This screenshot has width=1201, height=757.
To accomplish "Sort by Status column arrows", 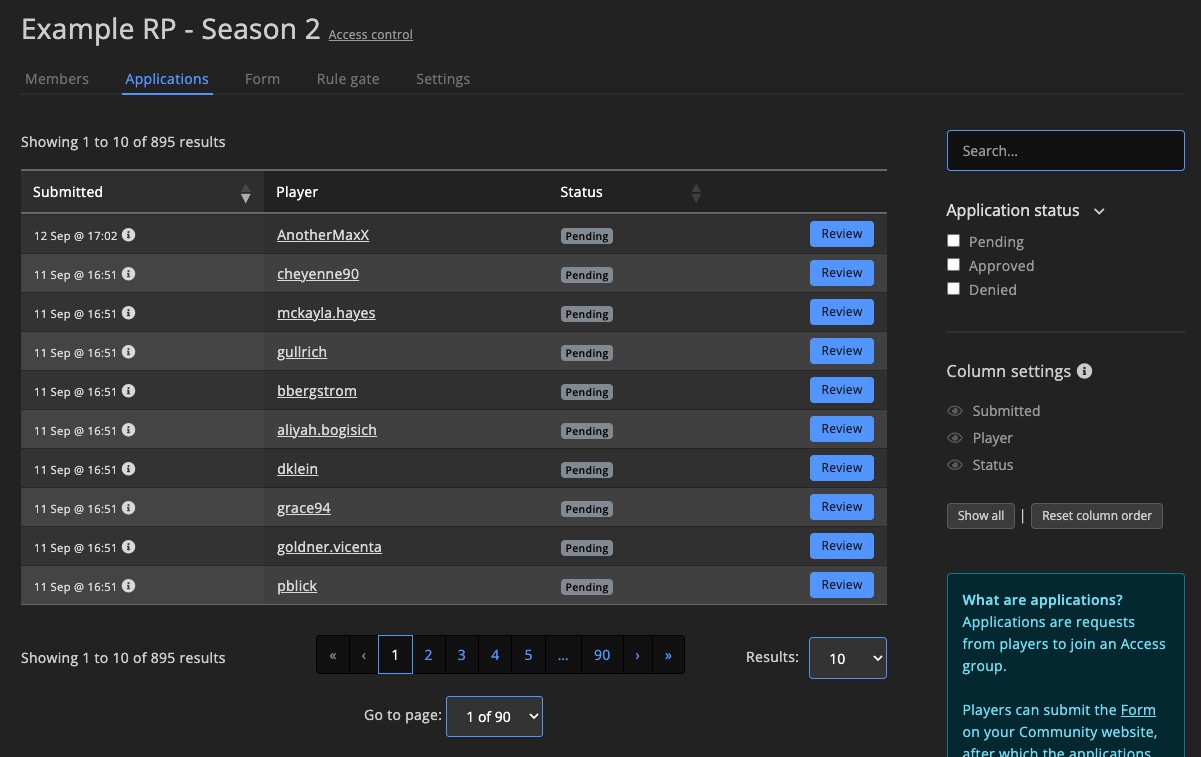I will coord(696,193).
